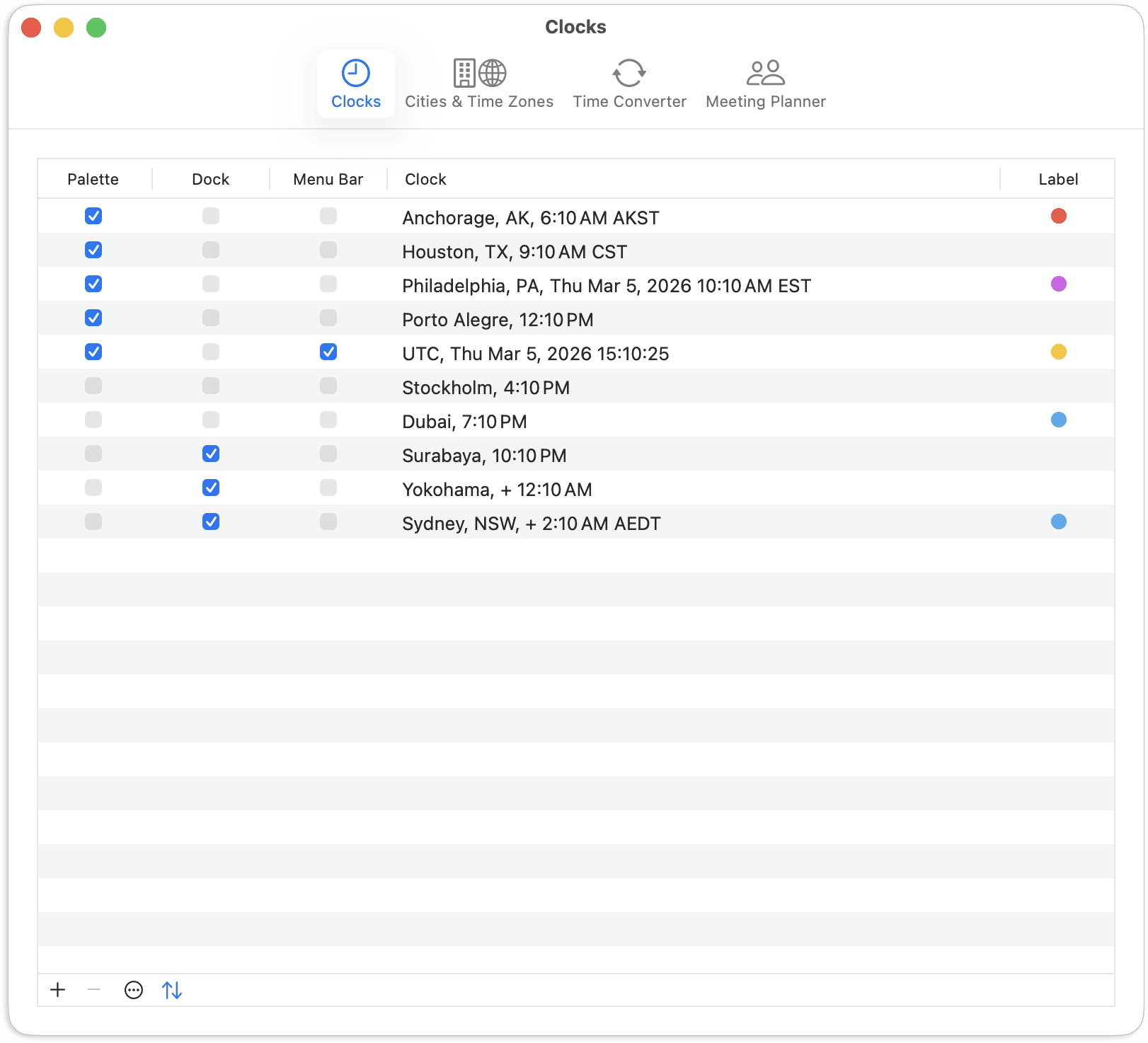Viewport: 1148px width, 1043px height.
Task: Select the Yokohama clock row
Action: (497, 490)
